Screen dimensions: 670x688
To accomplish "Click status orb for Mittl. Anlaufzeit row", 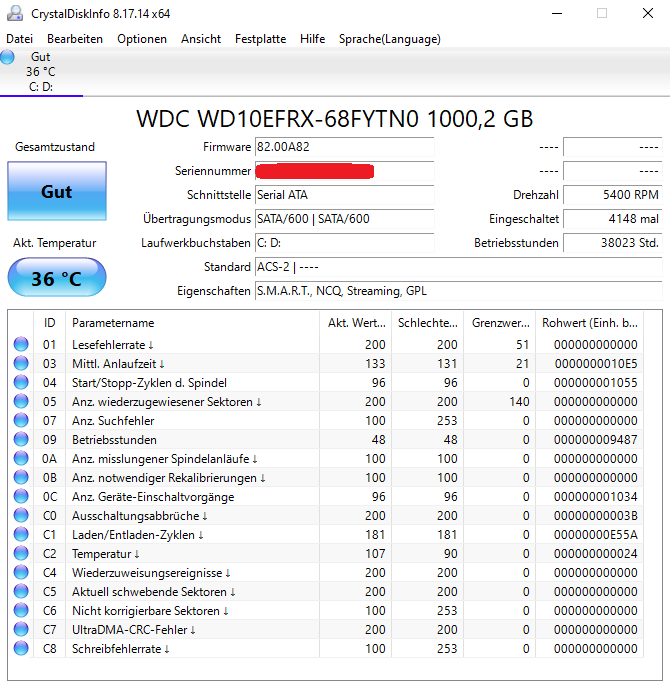I will click(x=21, y=363).
